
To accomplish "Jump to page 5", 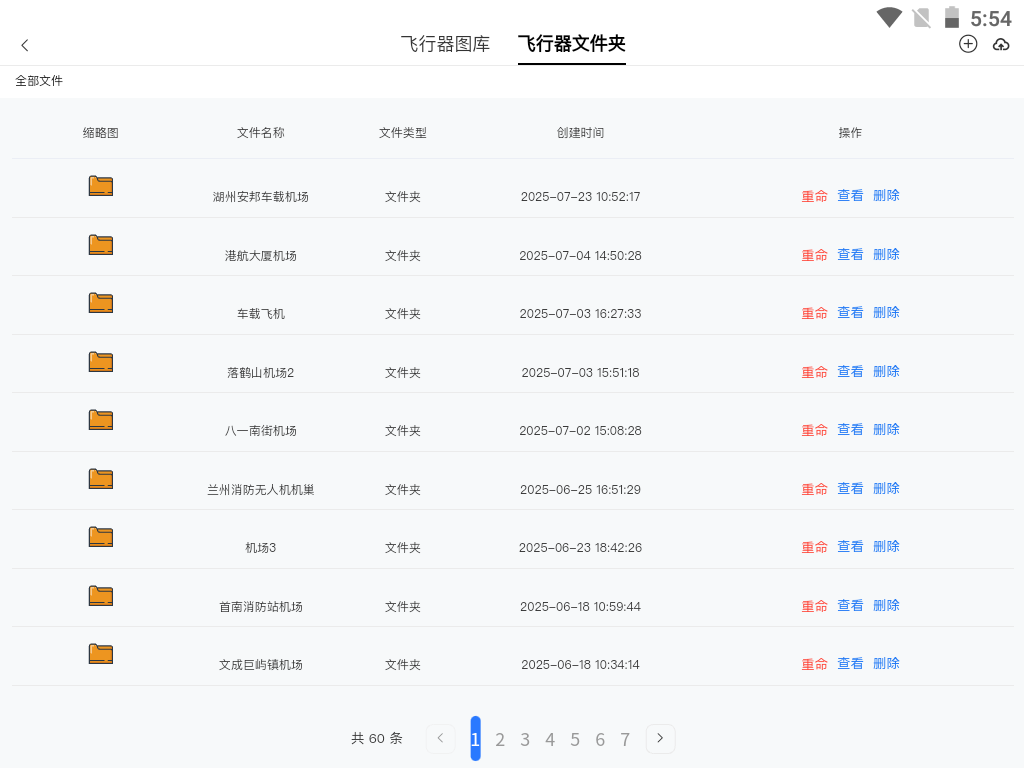I will (575, 739).
